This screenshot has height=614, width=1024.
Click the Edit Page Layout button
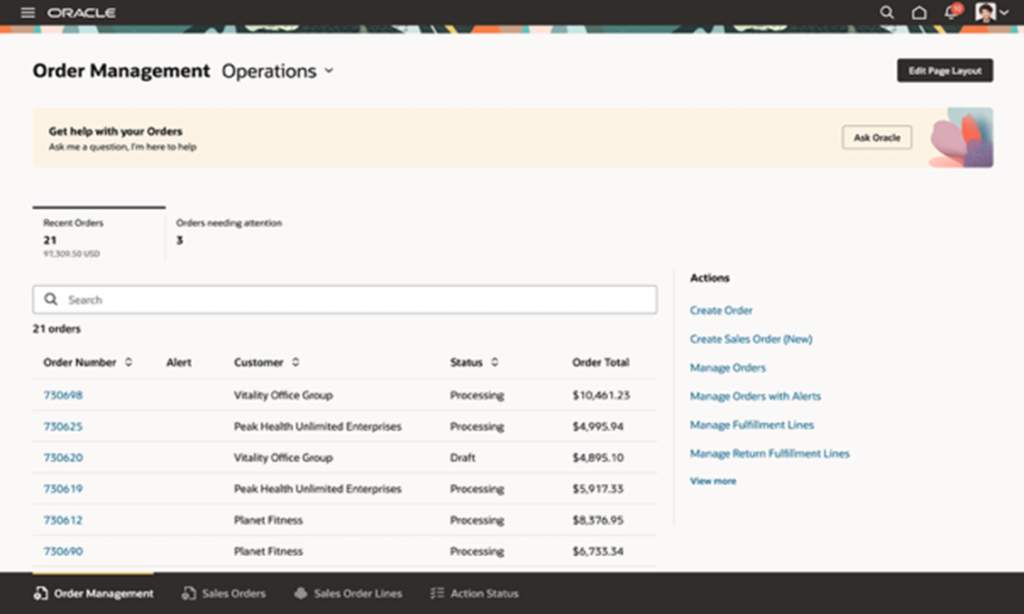pos(945,71)
